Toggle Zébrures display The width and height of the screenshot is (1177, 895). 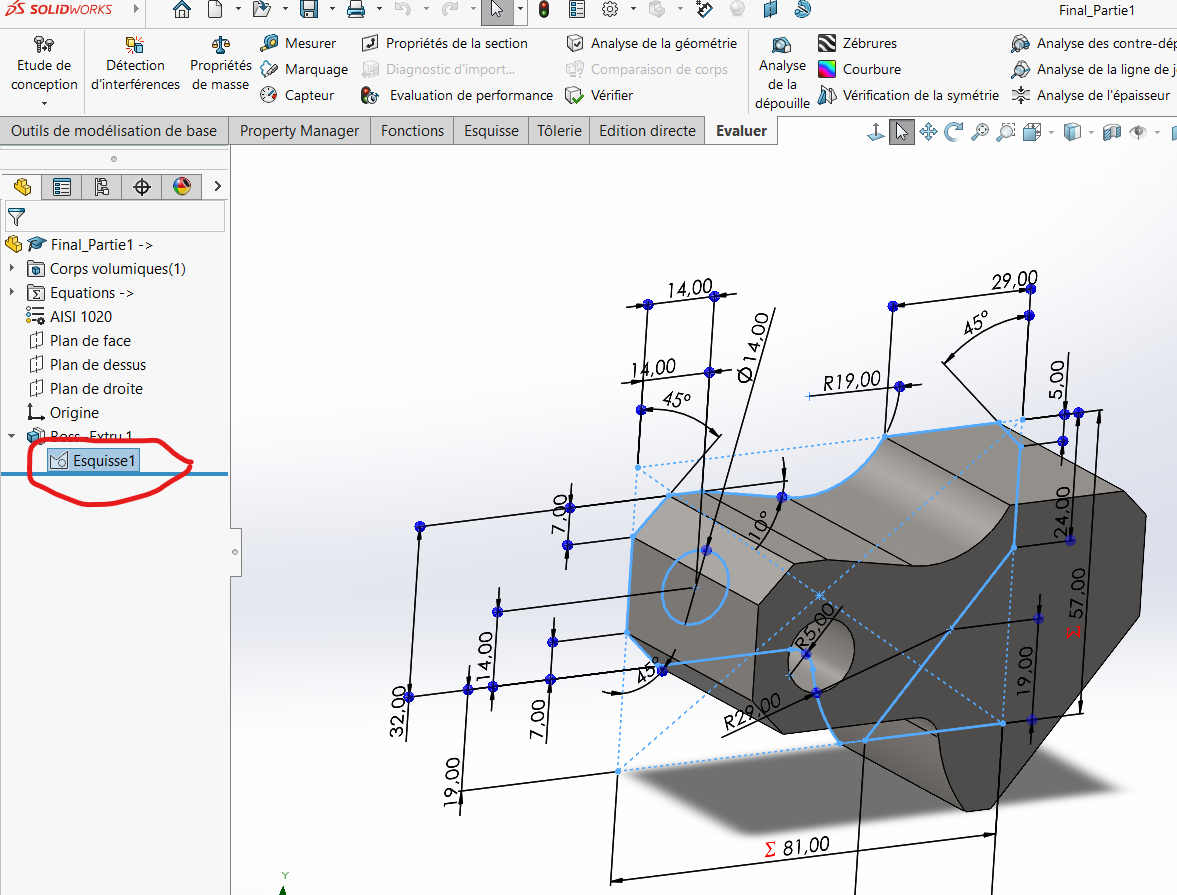[857, 44]
